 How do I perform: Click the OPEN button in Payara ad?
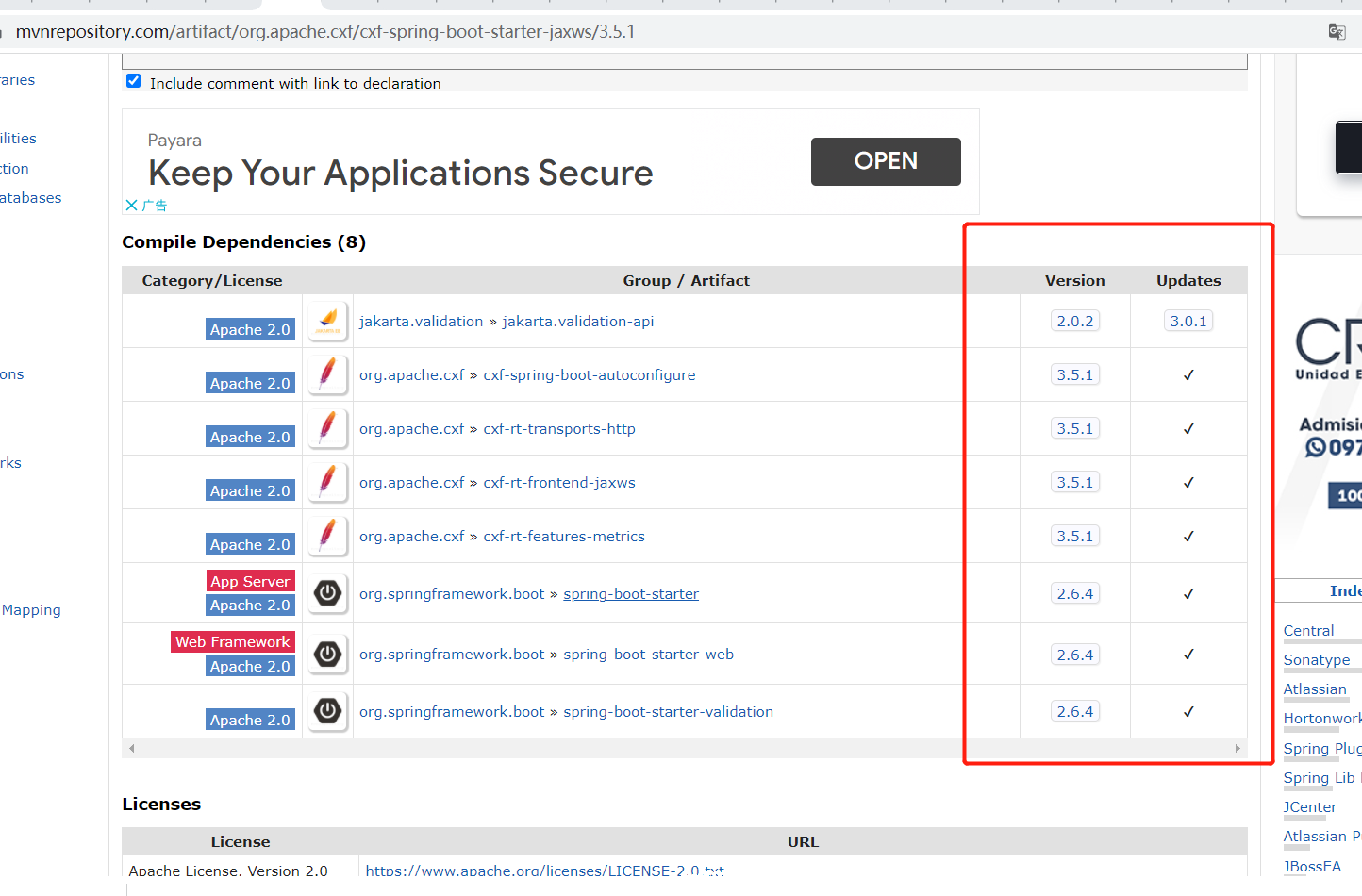tap(886, 161)
